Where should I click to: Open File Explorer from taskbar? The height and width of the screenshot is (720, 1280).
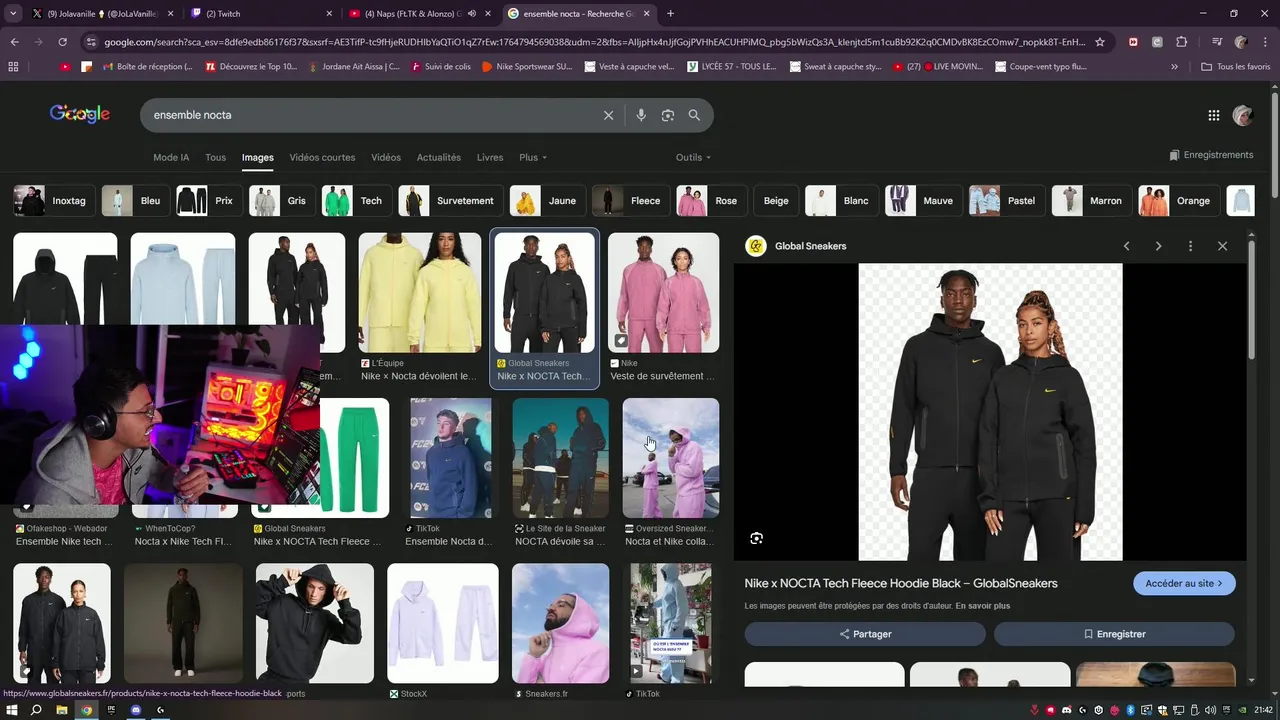[62, 710]
